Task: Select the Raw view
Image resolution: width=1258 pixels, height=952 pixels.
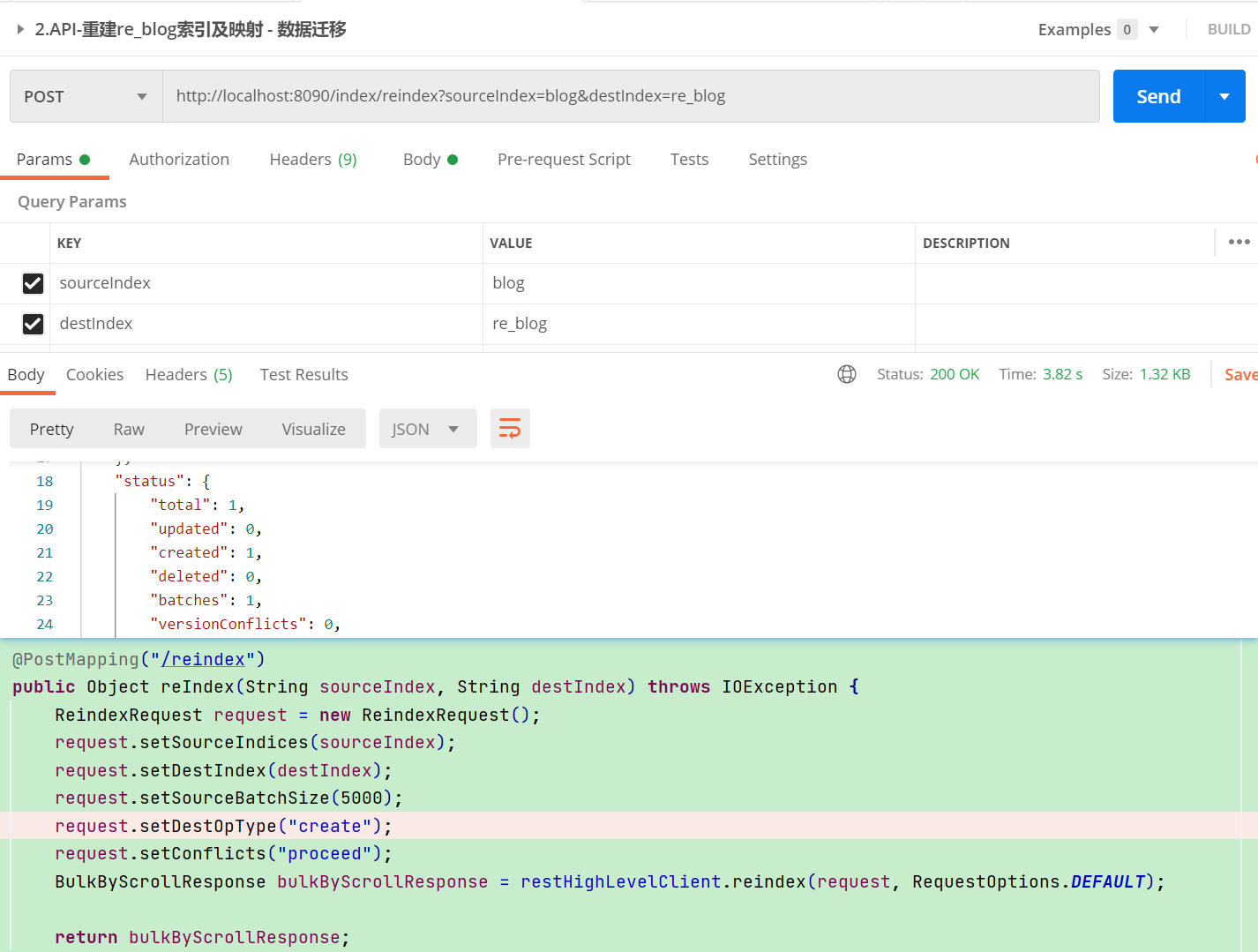Action: point(129,429)
